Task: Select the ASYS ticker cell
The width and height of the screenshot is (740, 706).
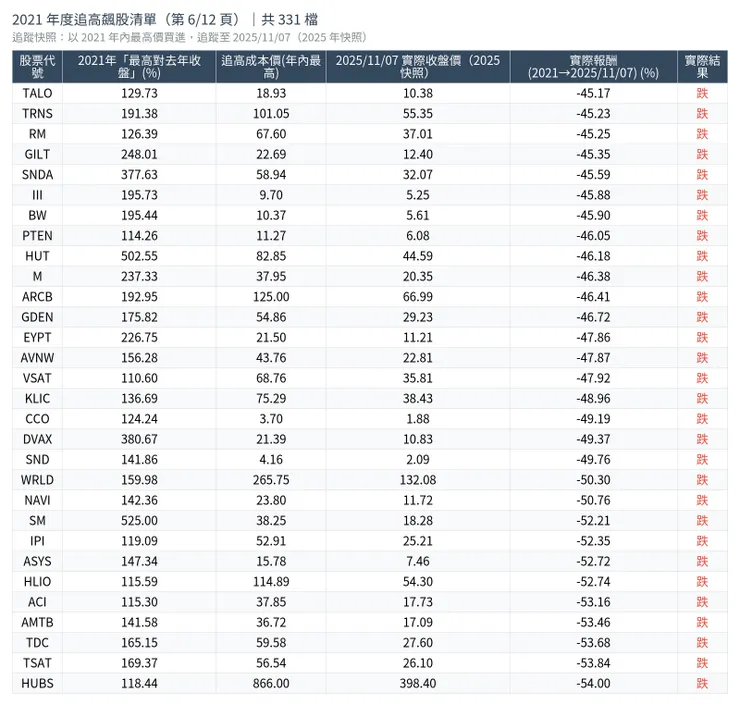Action: point(37,561)
